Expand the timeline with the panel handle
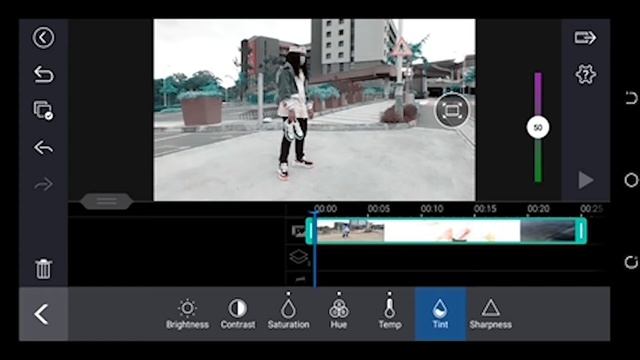The width and height of the screenshot is (640, 360). click(106, 201)
